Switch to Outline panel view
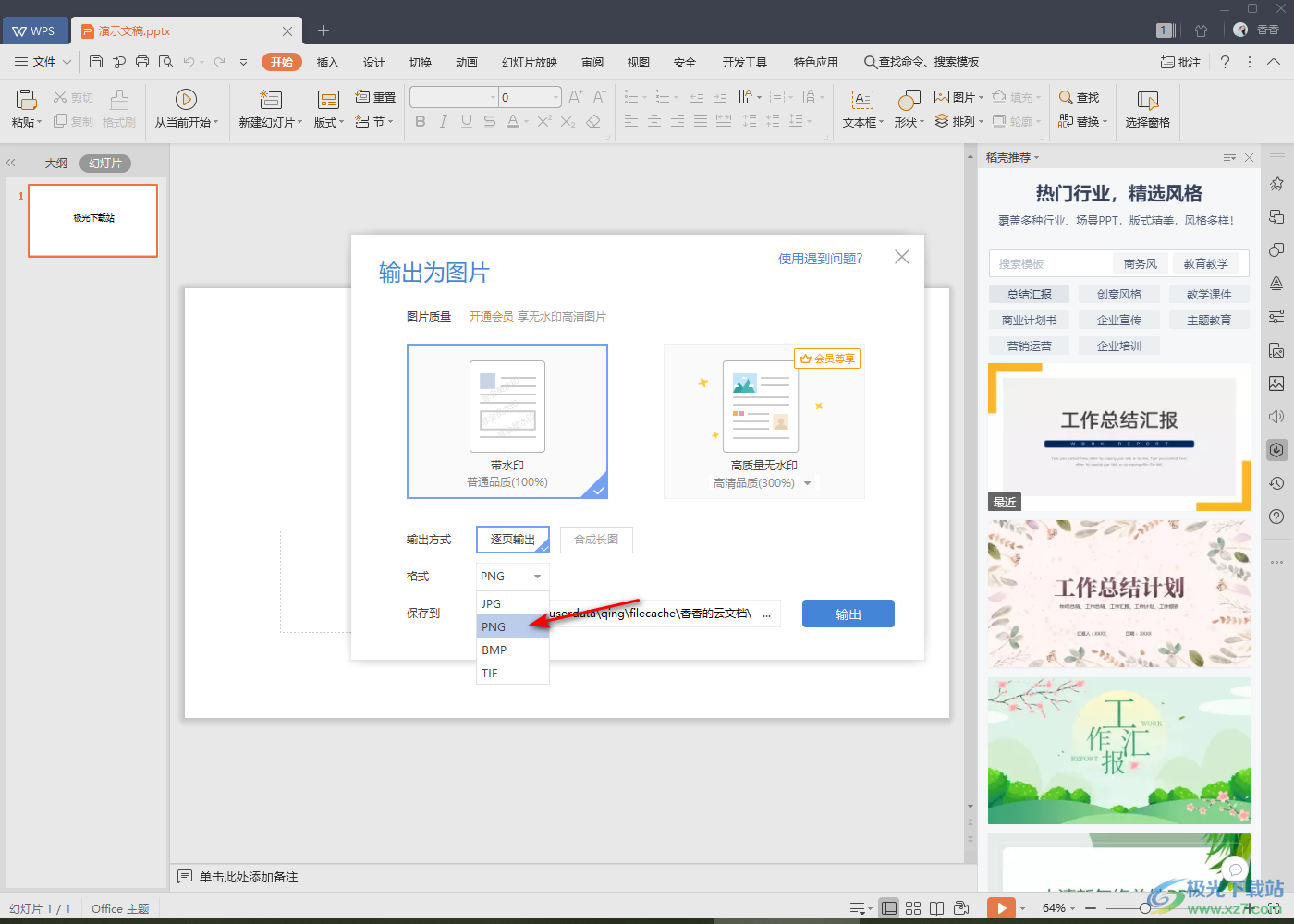This screenshot has width=1294, height=924. (x=56, y=164)
